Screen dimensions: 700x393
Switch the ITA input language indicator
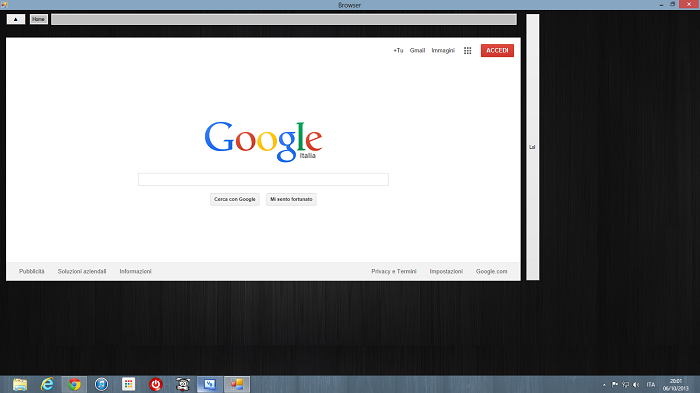point(651,385)
